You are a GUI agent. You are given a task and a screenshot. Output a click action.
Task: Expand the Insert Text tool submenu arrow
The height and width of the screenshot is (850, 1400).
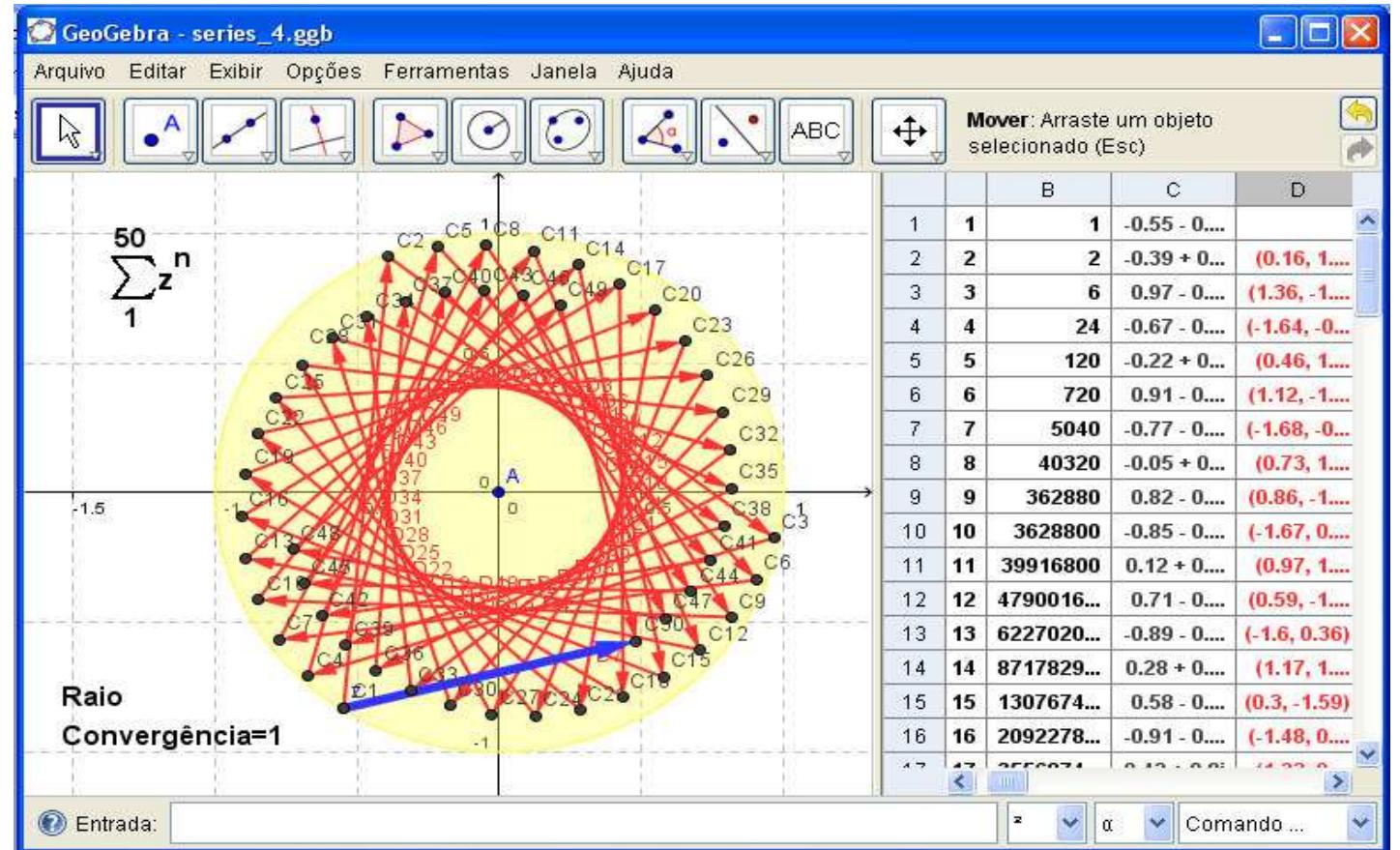844,156
